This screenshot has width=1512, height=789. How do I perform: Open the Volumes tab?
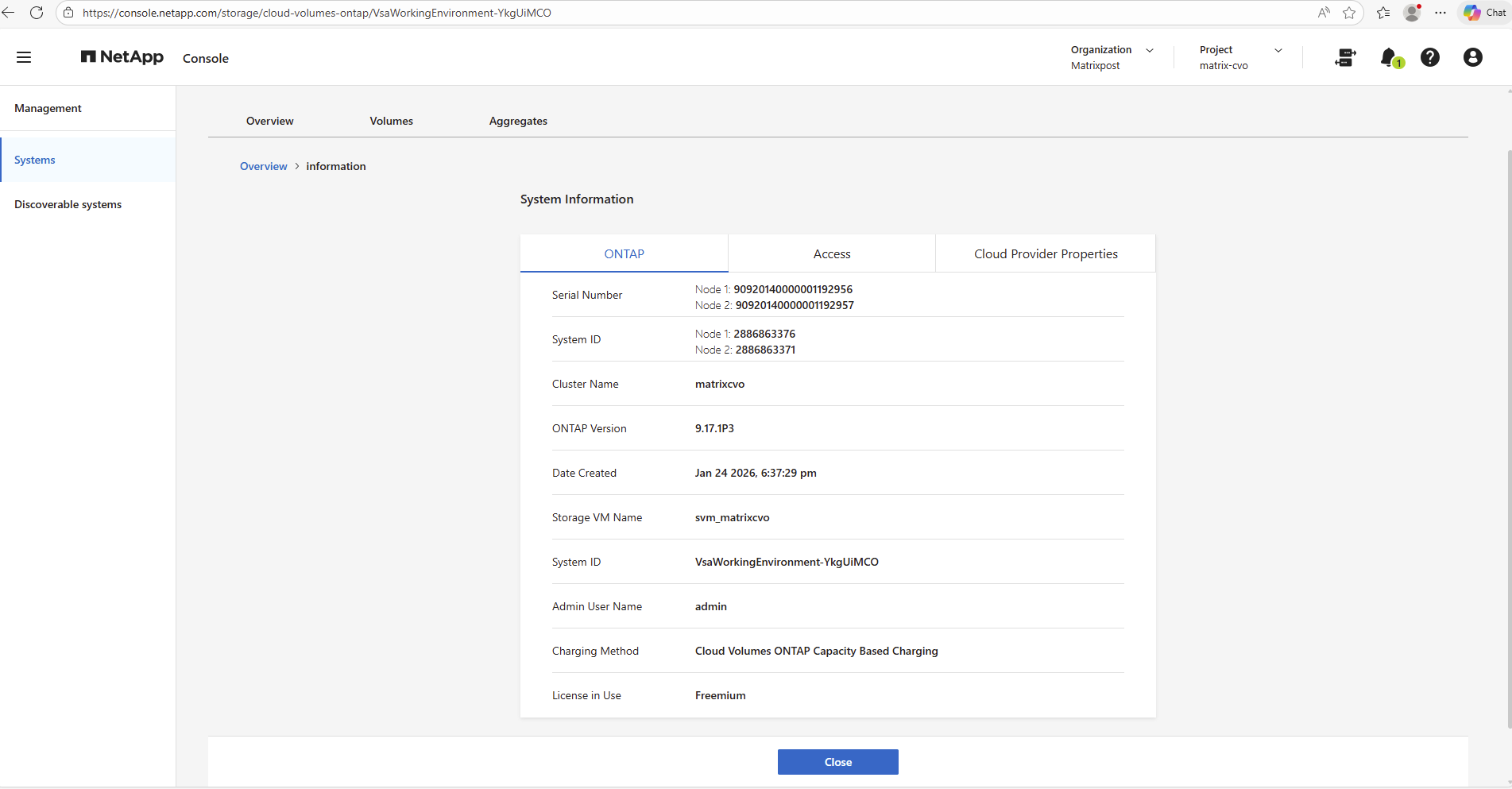[391, 121]
